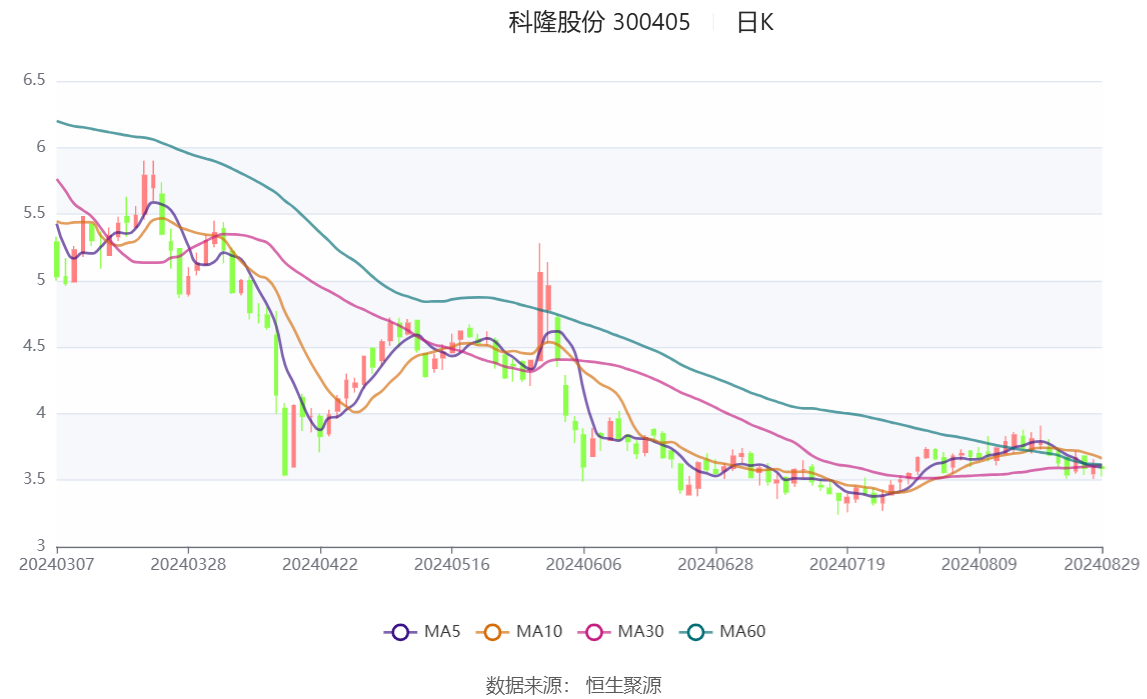
Task: Click y-axis value 6
Action: pos(41,147)
